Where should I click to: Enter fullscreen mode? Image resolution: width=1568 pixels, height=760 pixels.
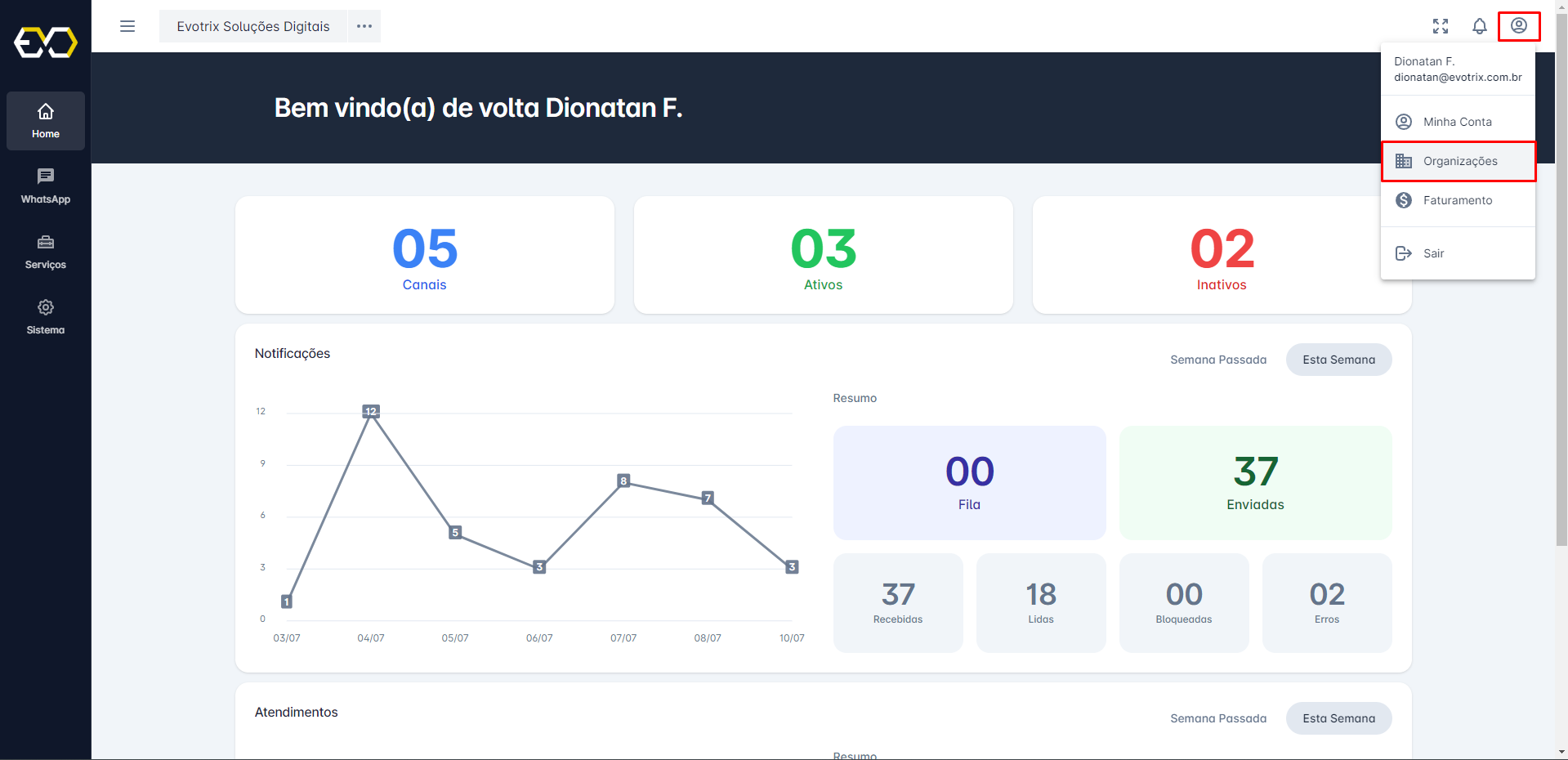click(1441, 26)
